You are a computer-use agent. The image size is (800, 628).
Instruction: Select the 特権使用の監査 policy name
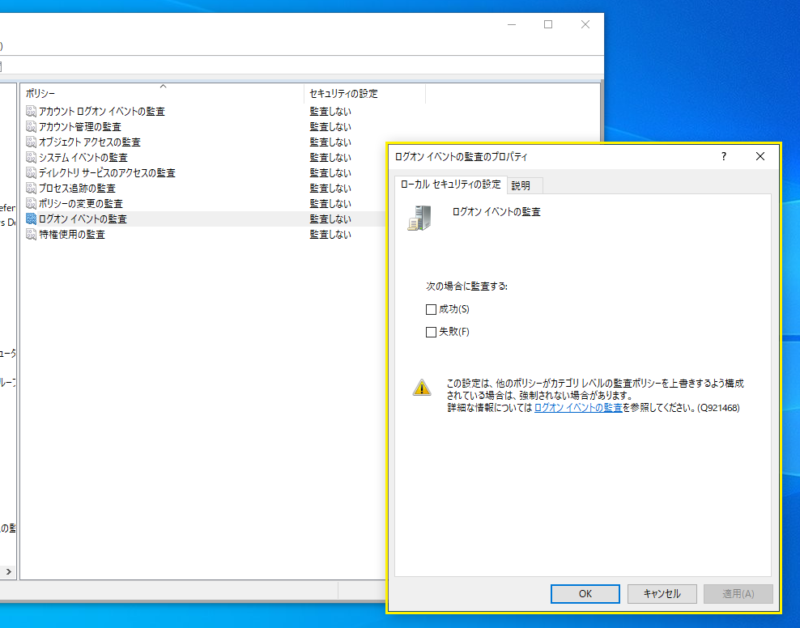72,234
